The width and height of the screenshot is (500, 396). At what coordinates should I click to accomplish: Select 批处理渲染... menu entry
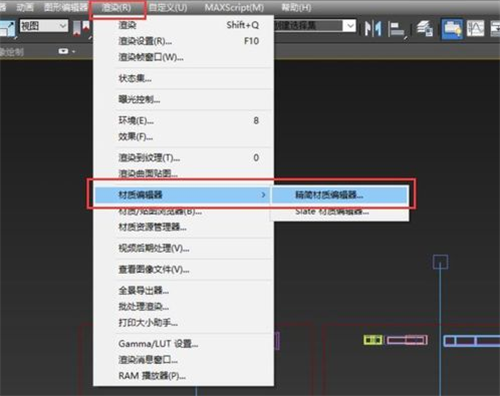184,306
